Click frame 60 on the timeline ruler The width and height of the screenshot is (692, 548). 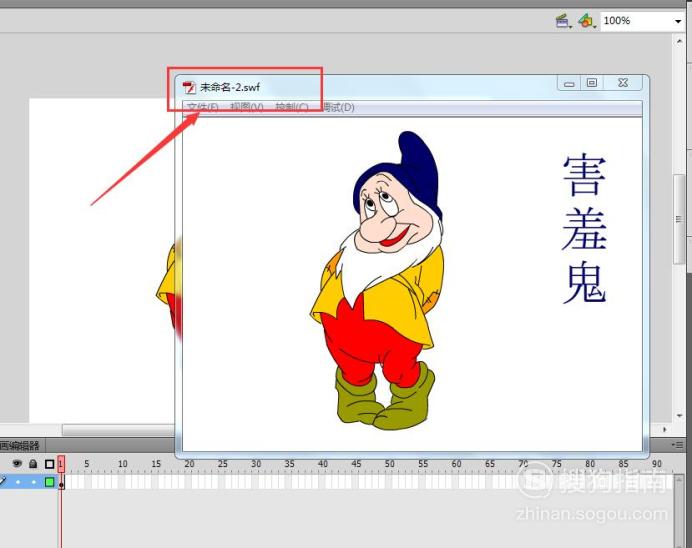click(x=456, y=464)
